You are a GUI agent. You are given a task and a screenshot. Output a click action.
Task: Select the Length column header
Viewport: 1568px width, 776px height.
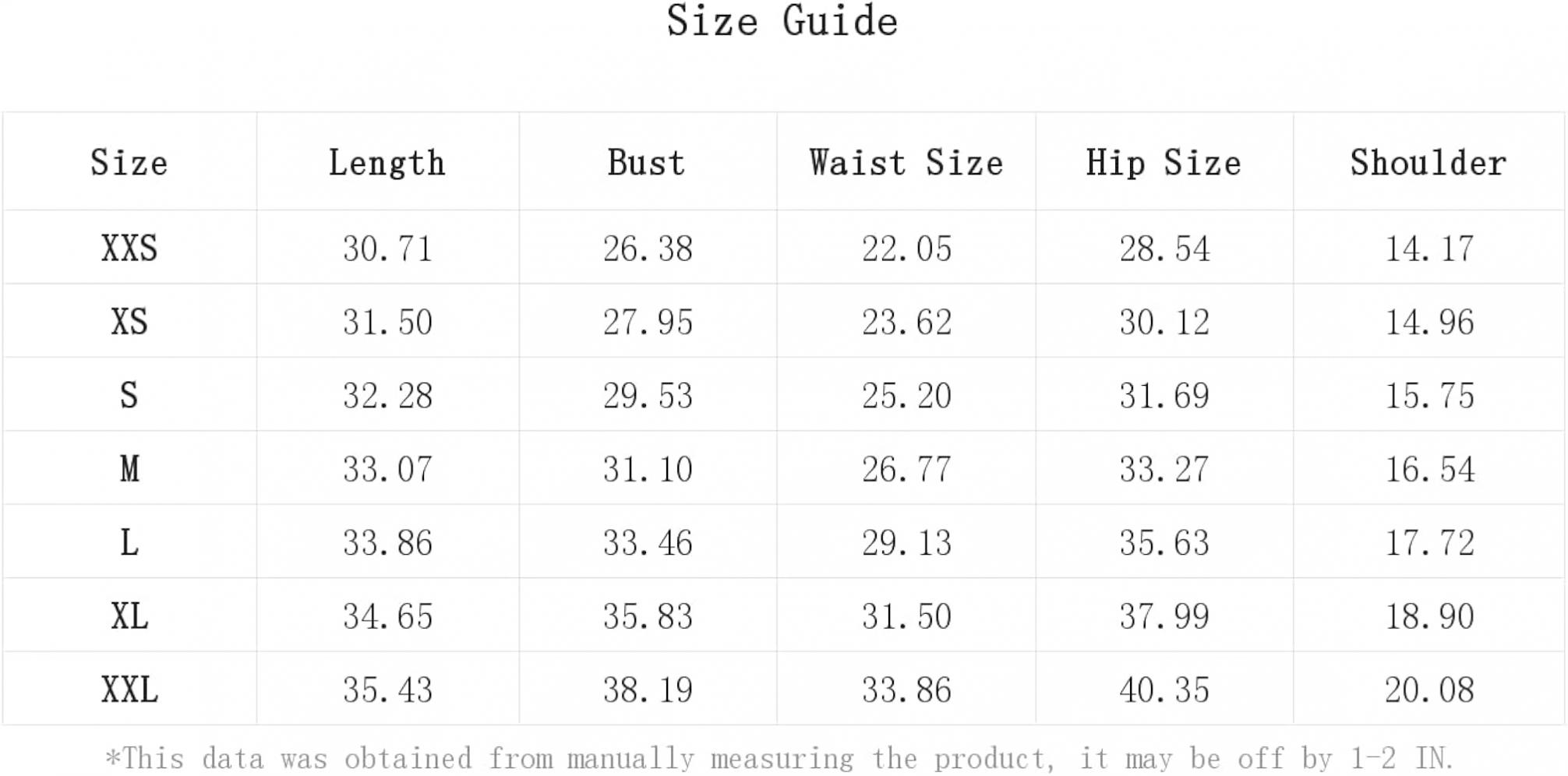[x=387, y=164]
